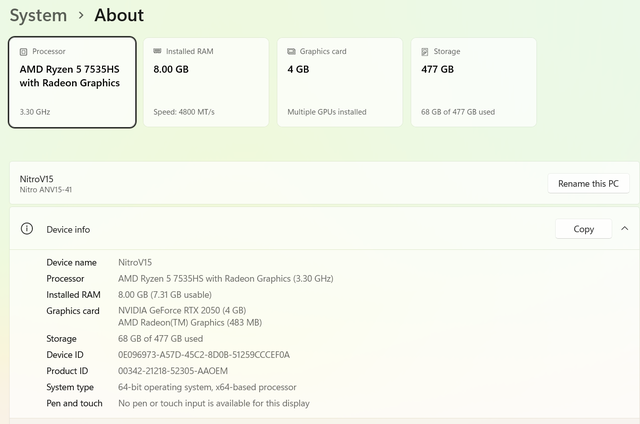Screen dimensions: 640x424
Task: Click the System type label
Action: tap(70, 387)
